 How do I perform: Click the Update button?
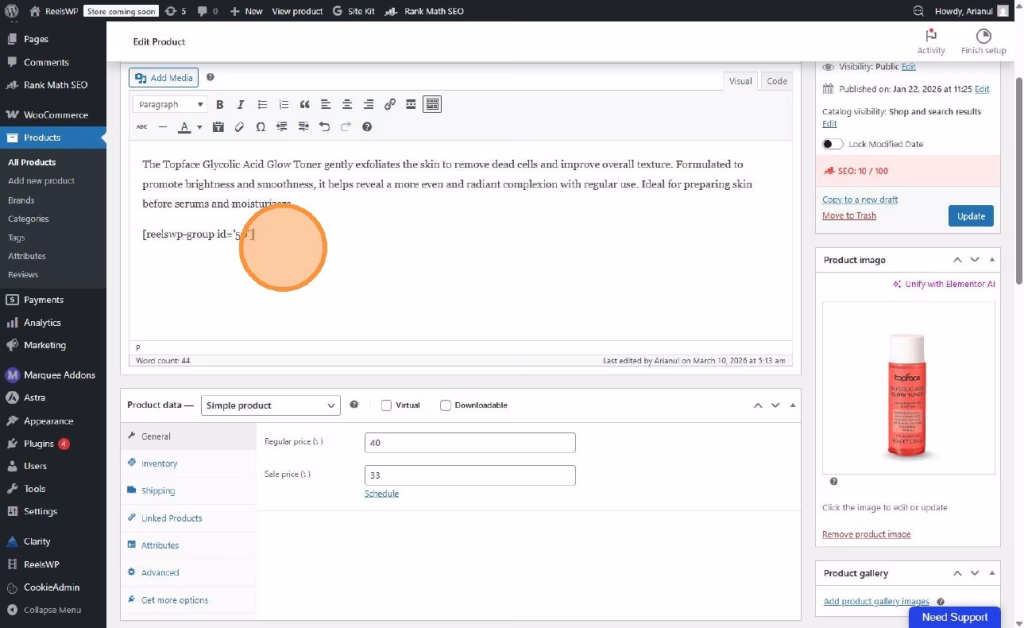click(x=970, y=216)
